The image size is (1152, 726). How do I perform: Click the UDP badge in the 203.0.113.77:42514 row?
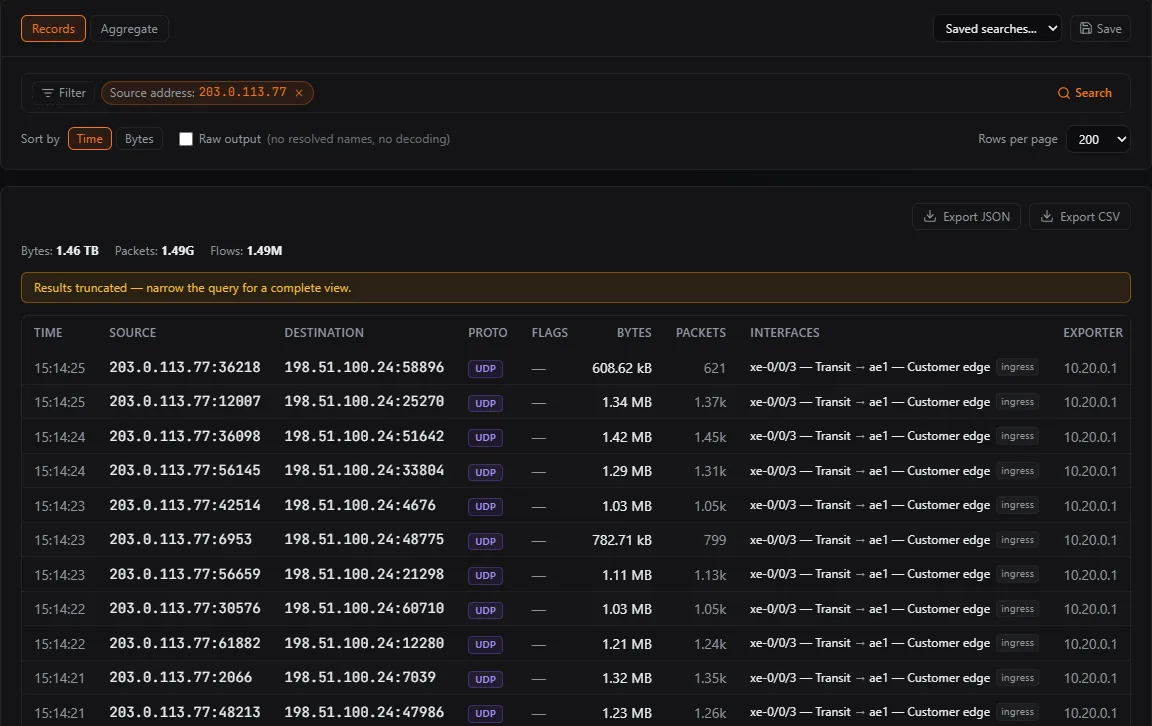[x=485, y=506]
